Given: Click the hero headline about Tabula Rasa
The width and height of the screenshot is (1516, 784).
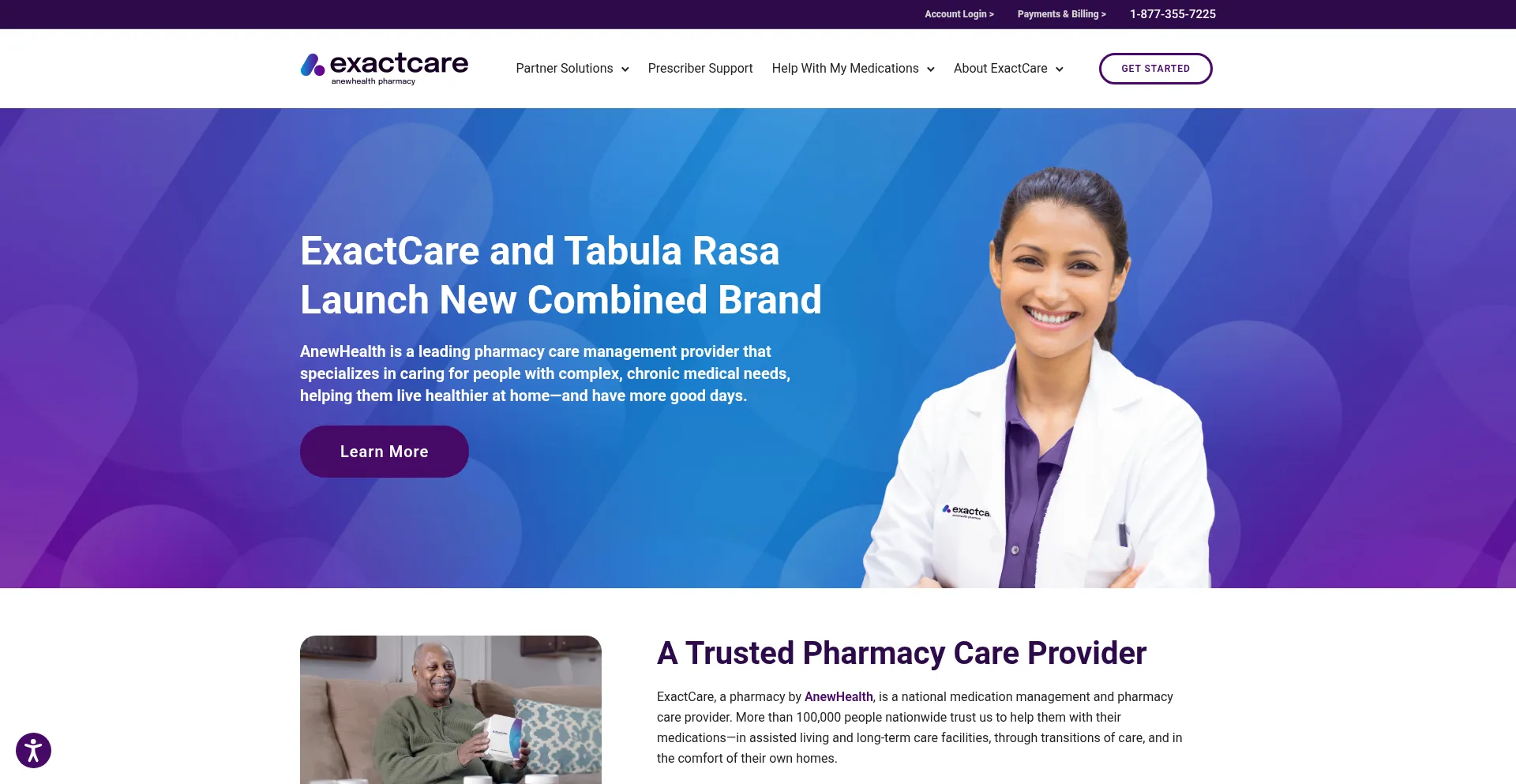Looking at the screenshot, I should click(x=561, y=275).
